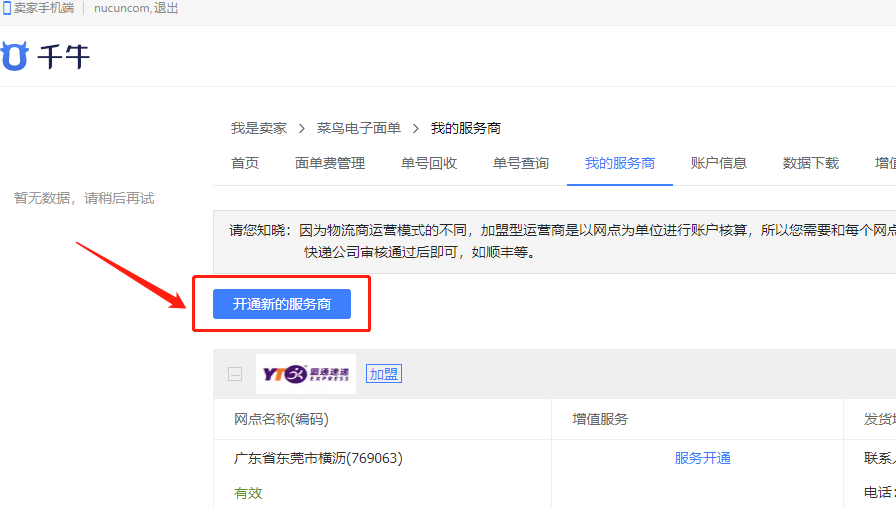The width and height of the screenshot is (896, 507).
Task: Open the 首页 tab
Action: [245, 163]
